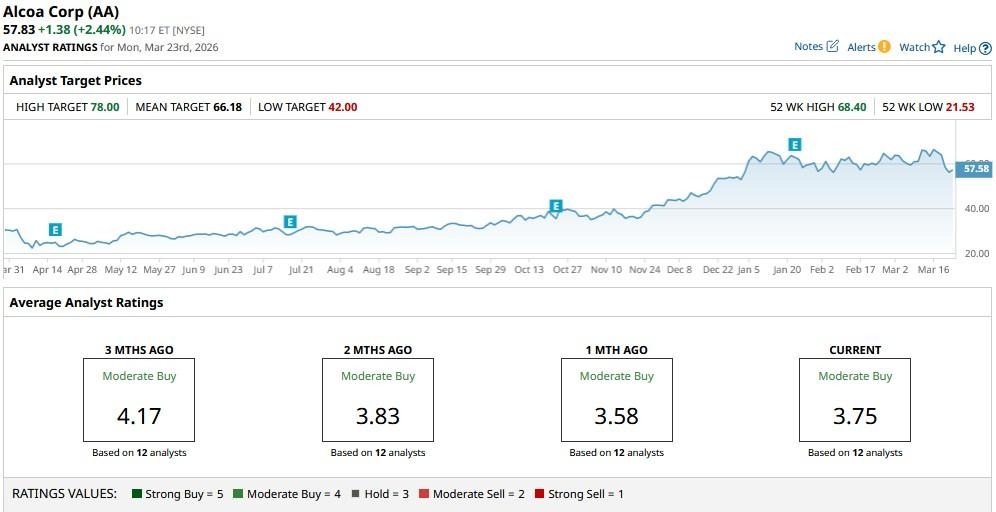Click the Dec 8 date on chart axis
Image resolution: width=996 pixels, height=512 pixels.
pyautogui.click(x=680, y=269)
